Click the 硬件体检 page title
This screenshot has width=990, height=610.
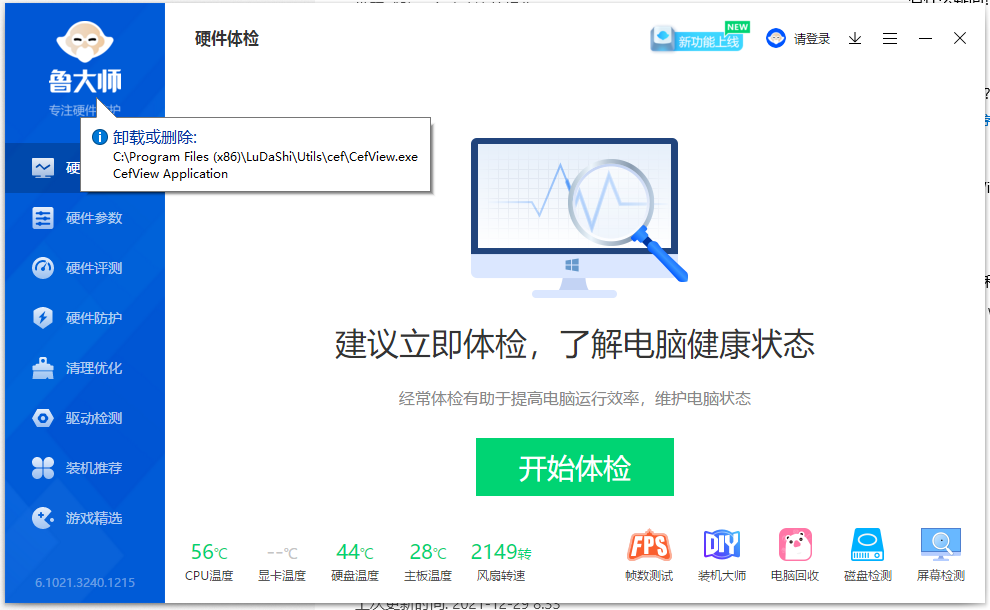coord(227,39)
